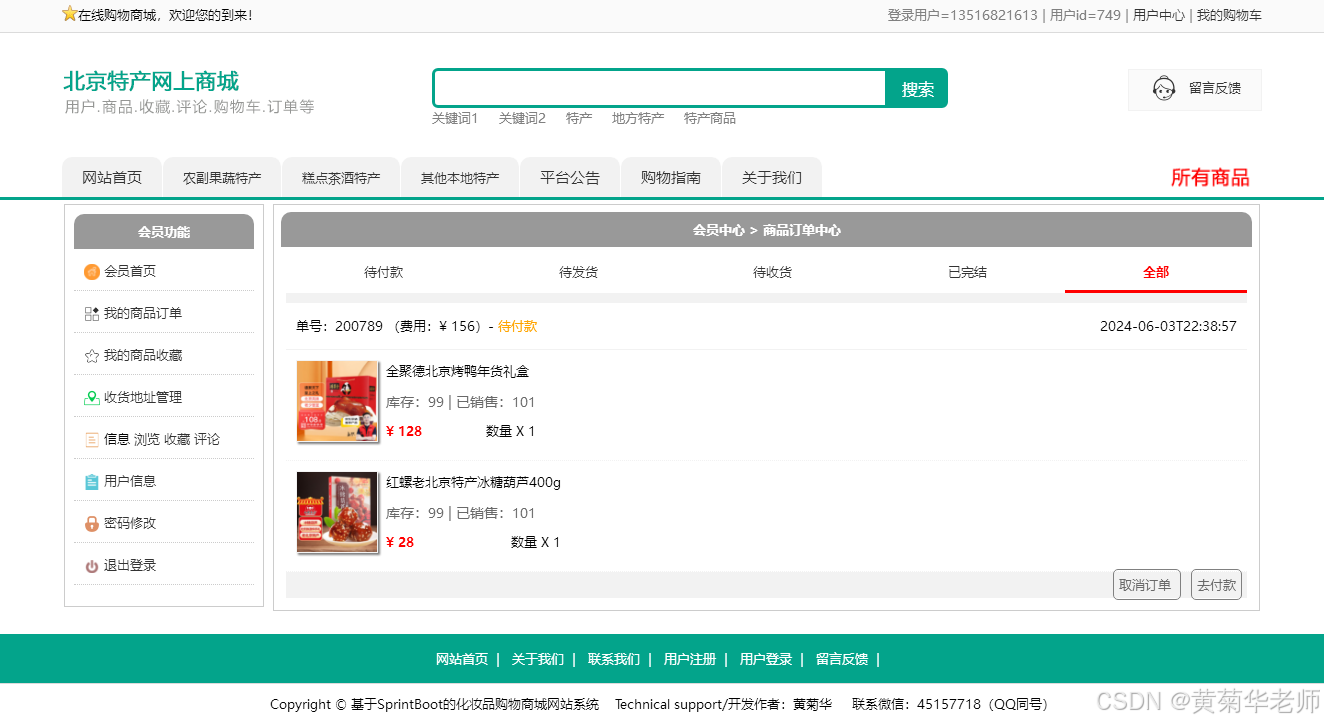Open the 红螺老北京特产冰糖葫芦 product thumbnail
This screenshot has width=1324, height=723.
point(337,512)
